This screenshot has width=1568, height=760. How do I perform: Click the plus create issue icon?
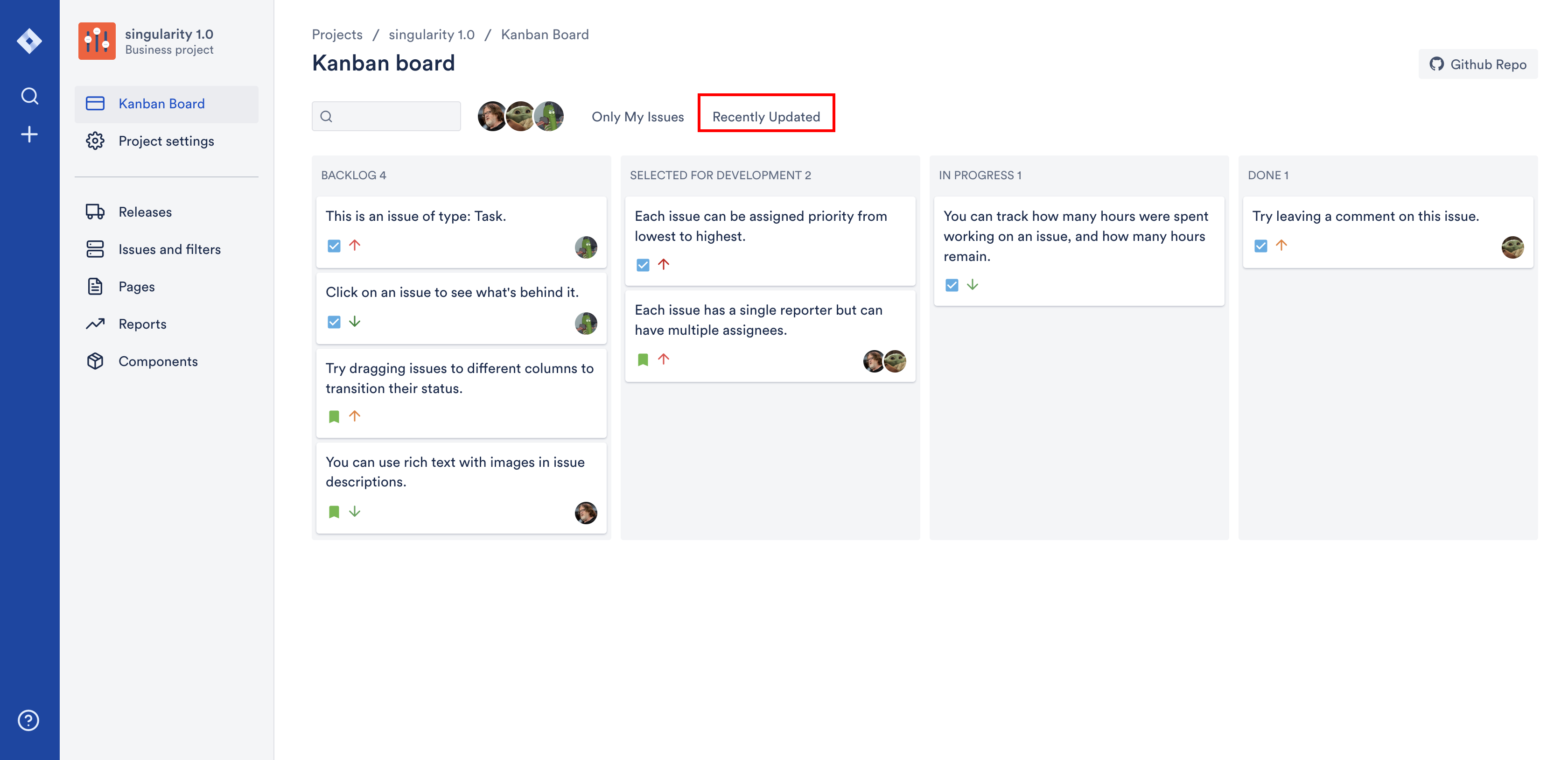29,134
